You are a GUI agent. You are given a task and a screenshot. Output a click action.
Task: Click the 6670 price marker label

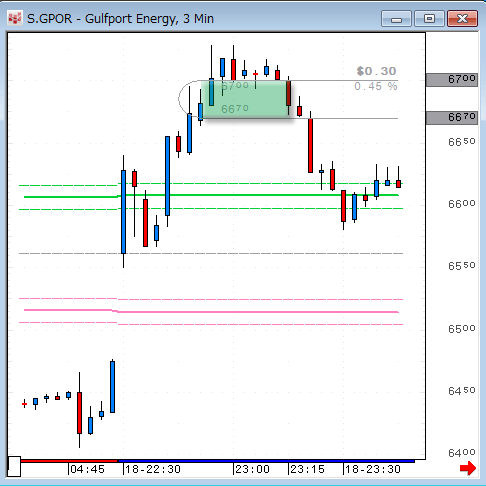click(452, 118)
